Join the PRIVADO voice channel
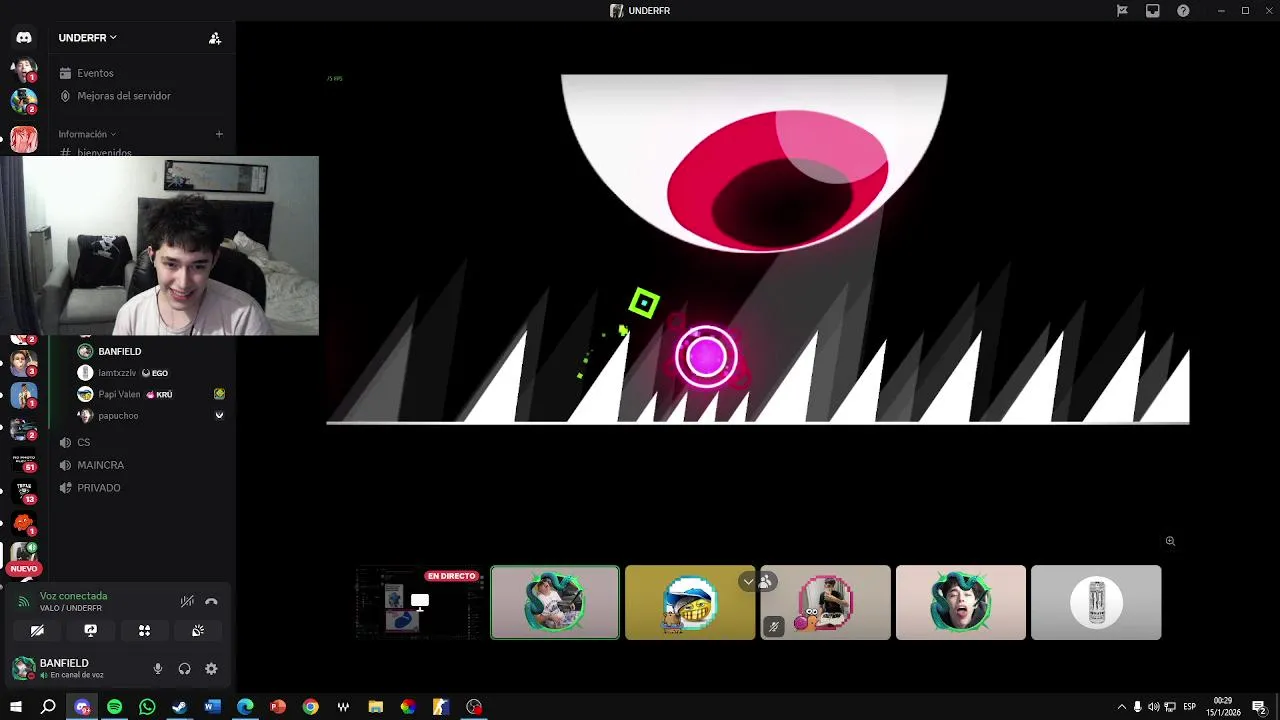Screen dimensions: 1280x720 pyautogui.click(x=90, y=488)
